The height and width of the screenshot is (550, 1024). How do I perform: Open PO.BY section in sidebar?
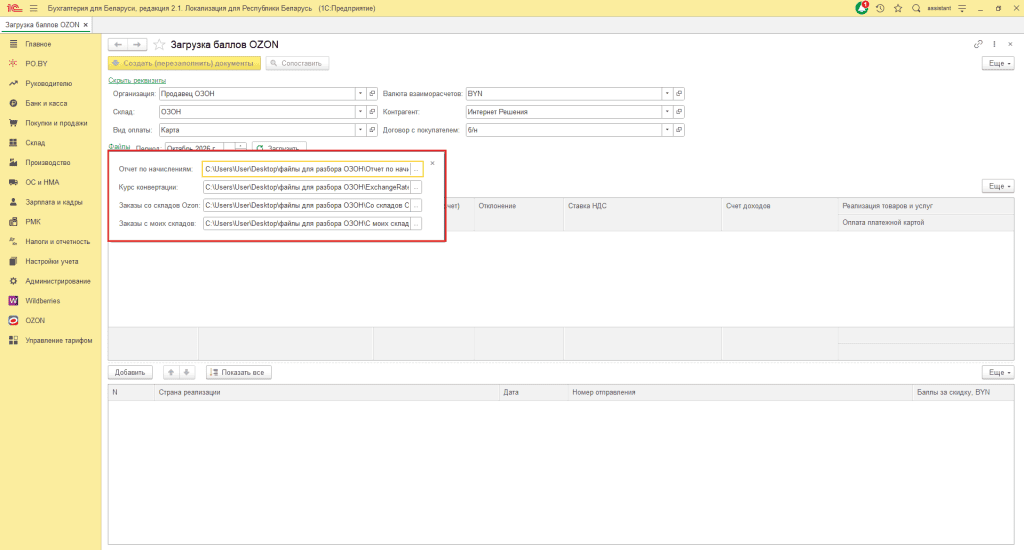point(37,63)
